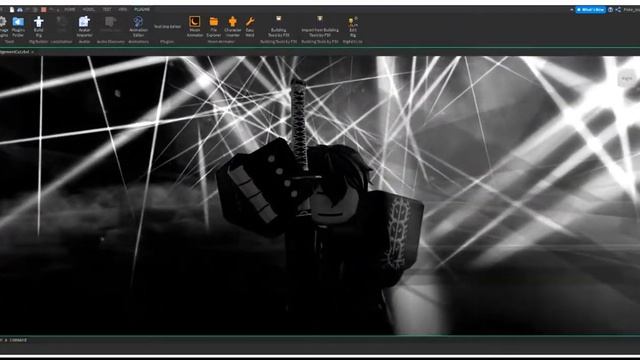Open the Animation Editor
Screen dimensions: 640x360
(138, 27)
